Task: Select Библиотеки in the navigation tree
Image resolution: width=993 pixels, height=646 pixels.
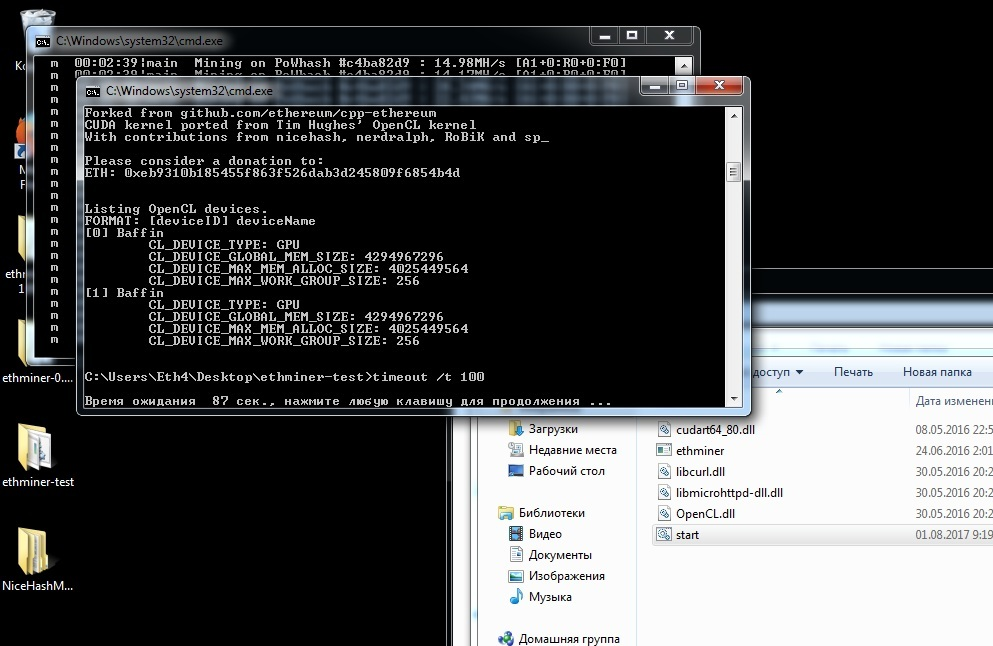Action: coord(553,513)
